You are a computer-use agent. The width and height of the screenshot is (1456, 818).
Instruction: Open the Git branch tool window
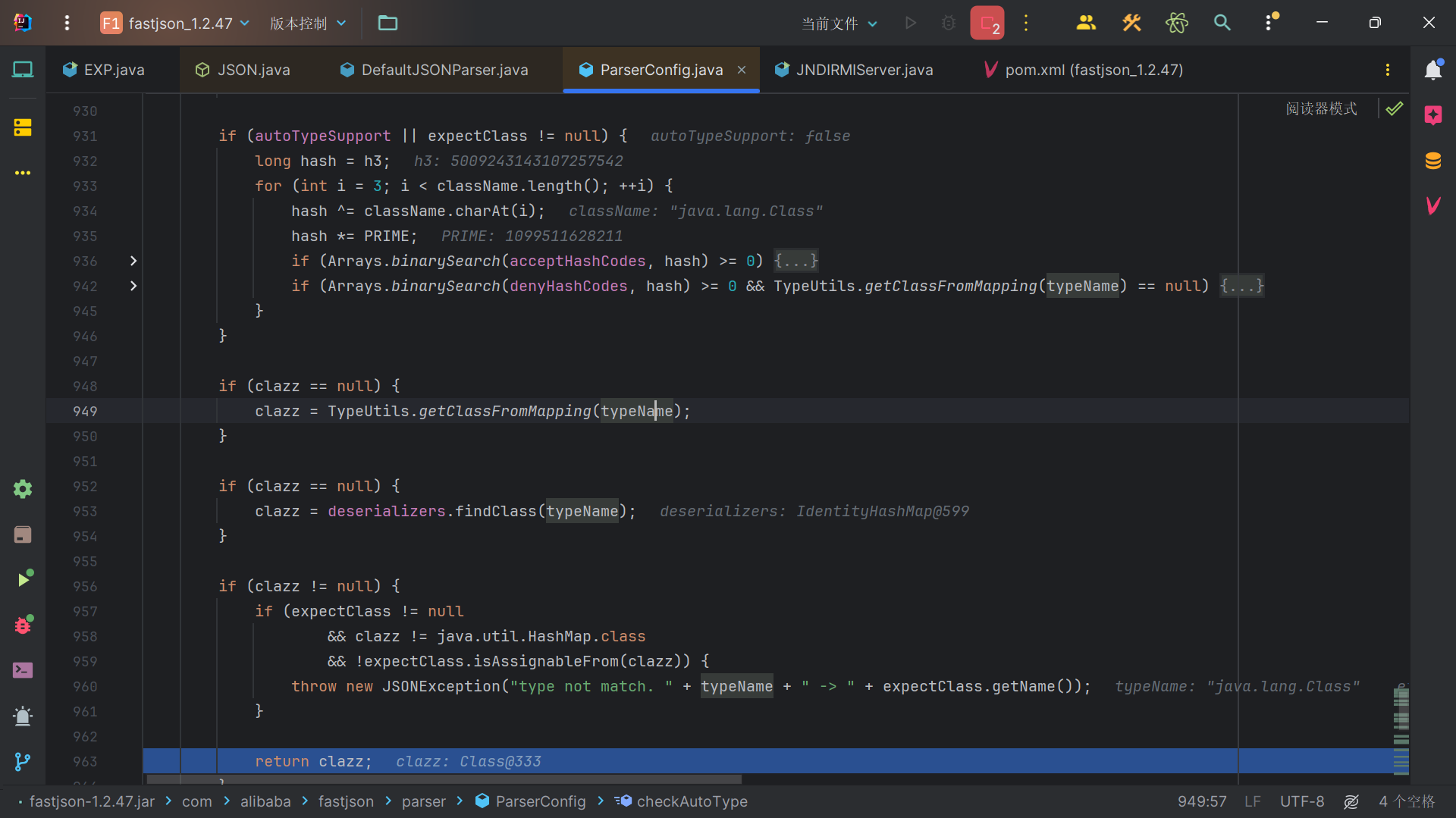point(23,762)
